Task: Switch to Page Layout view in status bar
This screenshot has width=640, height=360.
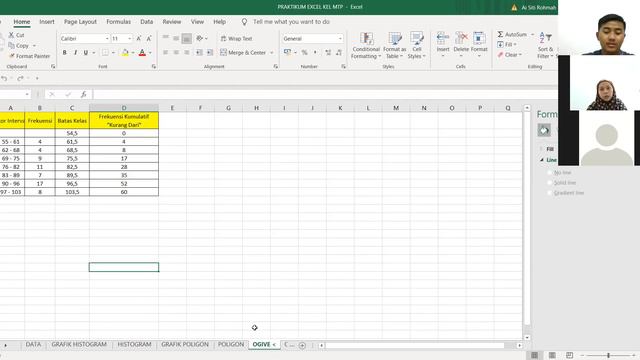Action: [552, 356]
